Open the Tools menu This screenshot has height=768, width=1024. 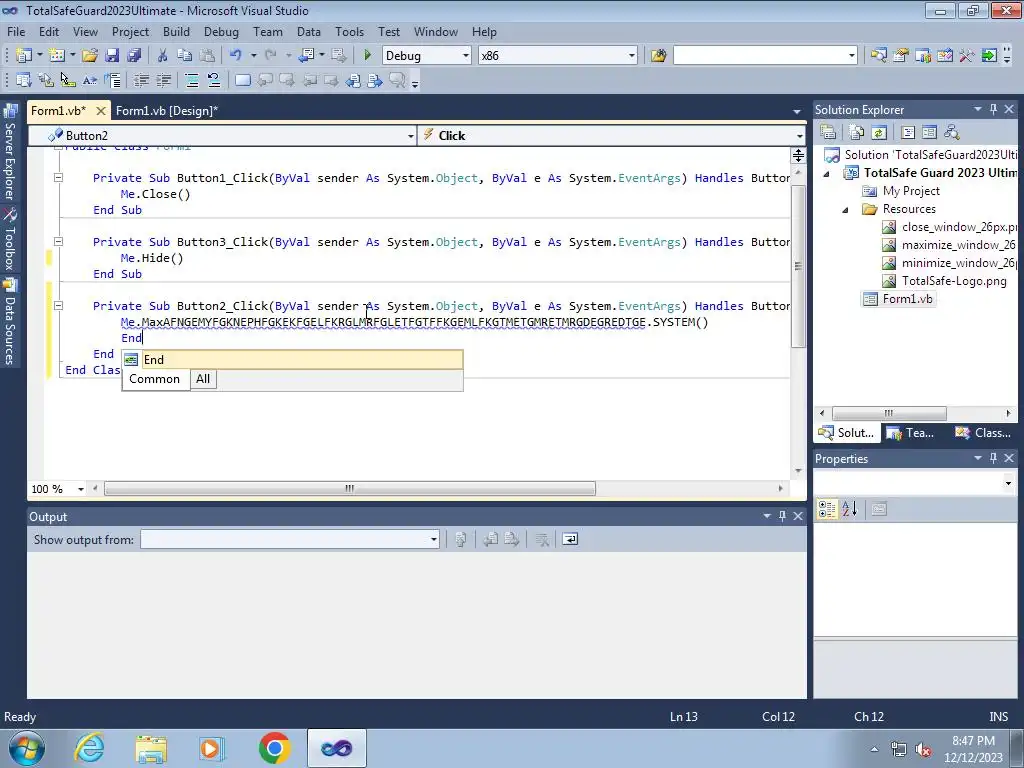(x=349, y=32)
